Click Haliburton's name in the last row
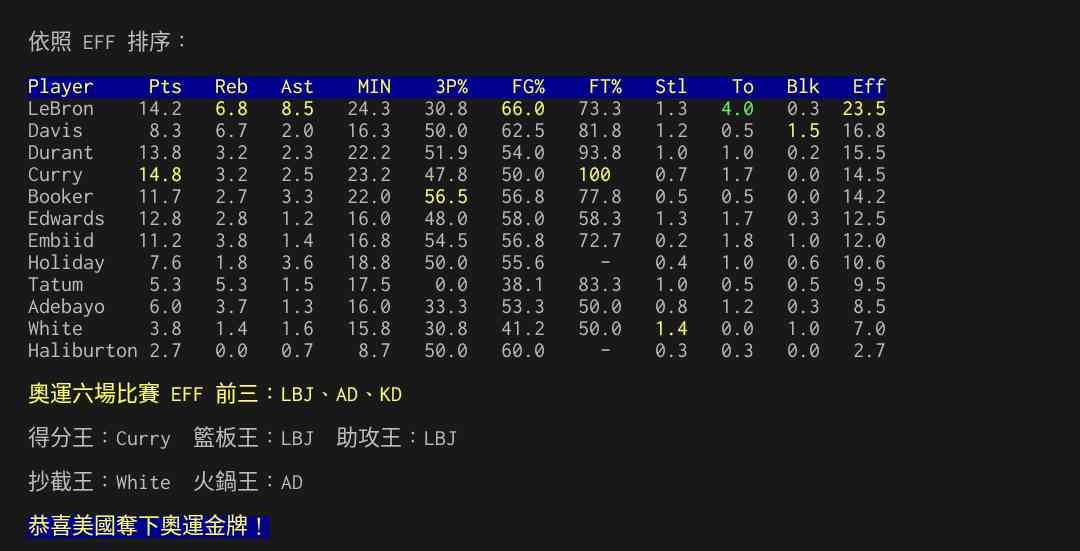Screen dimensions: 1080x551 tap(82, 351)
